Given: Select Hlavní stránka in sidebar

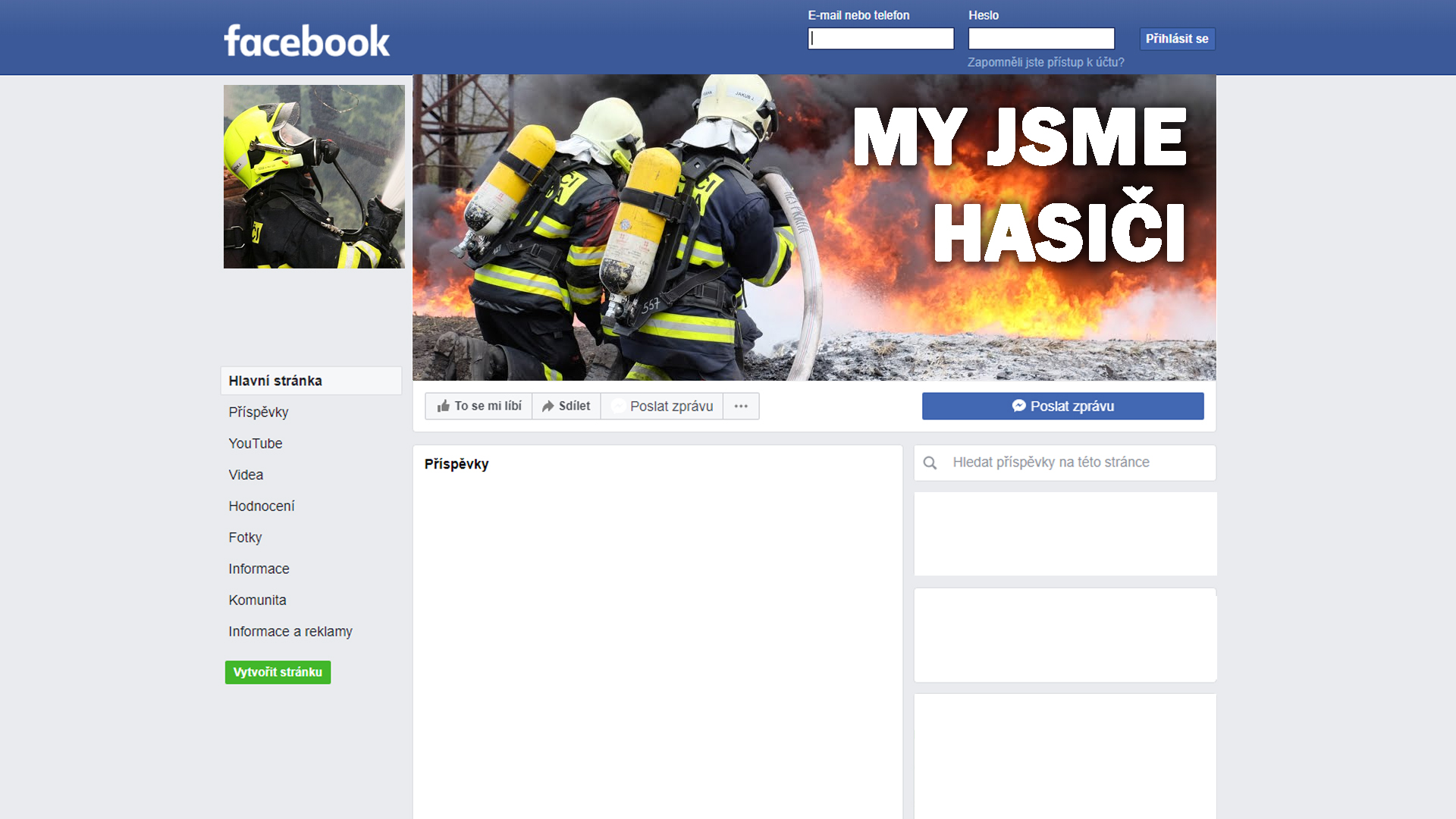Looking at the screenshot, I should 311,381.
